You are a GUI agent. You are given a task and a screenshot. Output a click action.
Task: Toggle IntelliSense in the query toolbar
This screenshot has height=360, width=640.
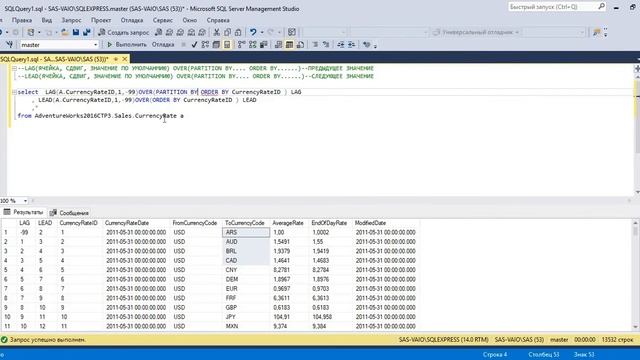coord(227,45)
